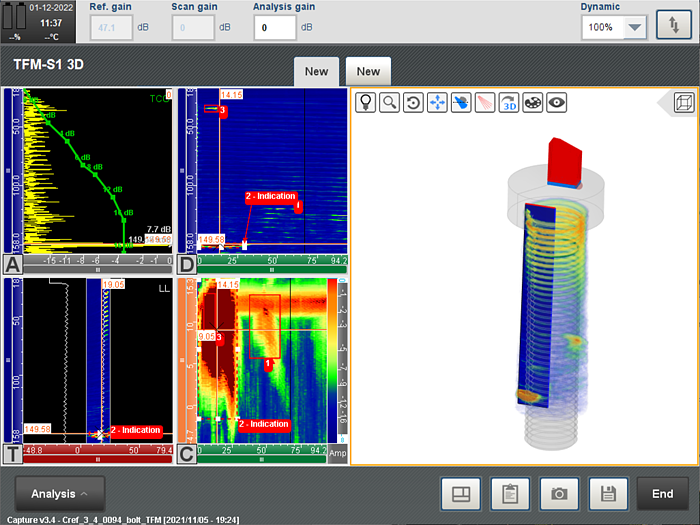The height and width of the screenshot is (525, 700).
Task: Toggle visibility with the eye icon
Action: [x=556, y=102]
